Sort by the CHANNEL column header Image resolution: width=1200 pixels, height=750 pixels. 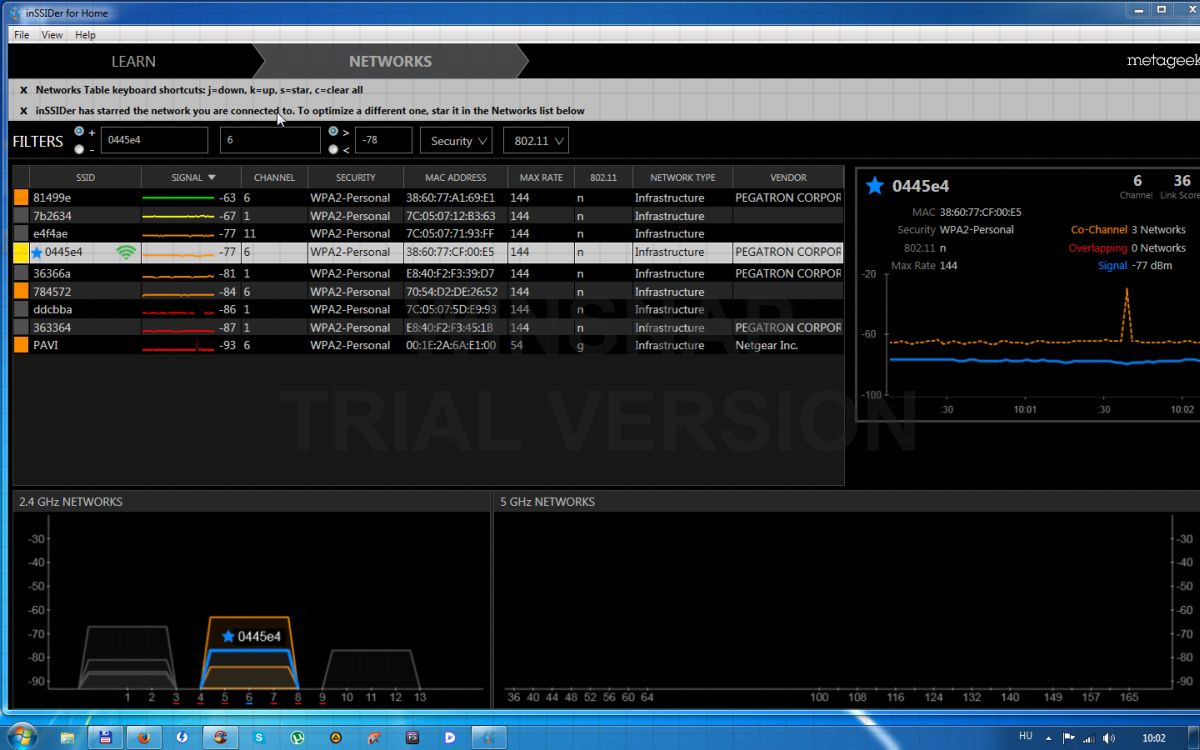click(x=274, y=177)
